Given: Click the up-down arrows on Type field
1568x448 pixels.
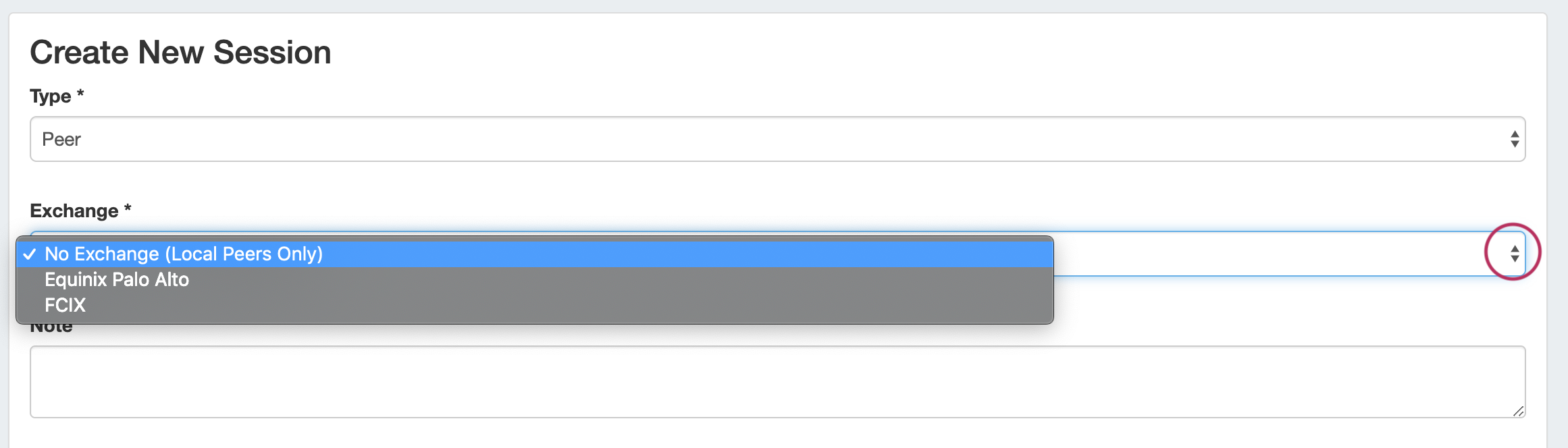Looking at the screenshot, I should [x=1515, y=139].
